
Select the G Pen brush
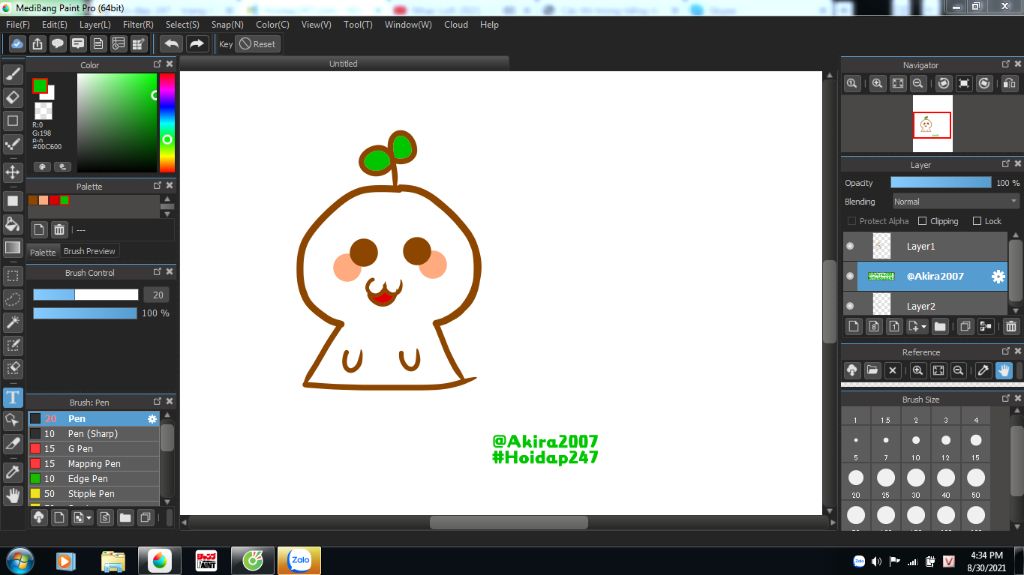click(94, 449)
